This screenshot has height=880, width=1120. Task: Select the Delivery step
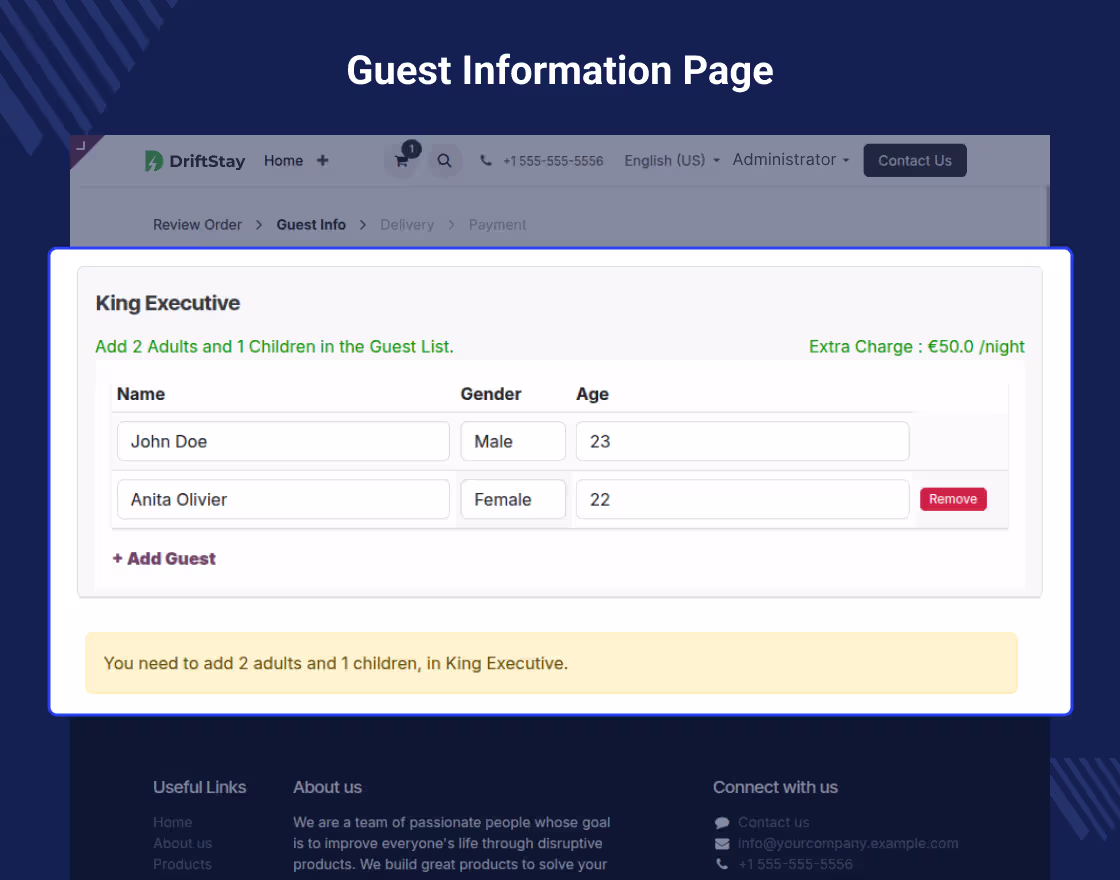point(407,225)
